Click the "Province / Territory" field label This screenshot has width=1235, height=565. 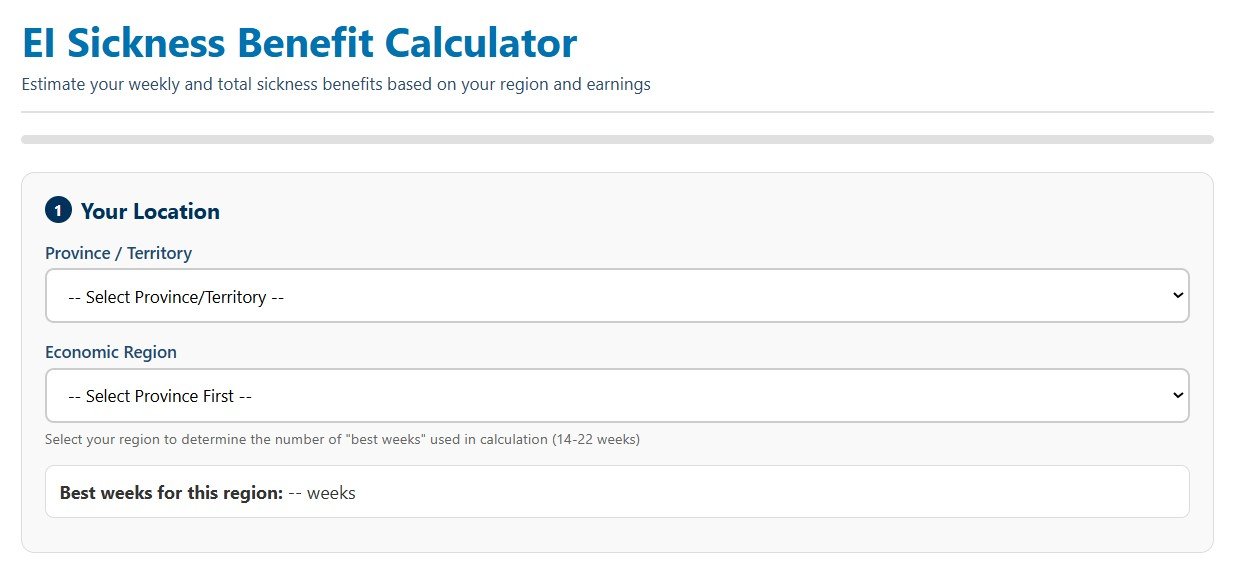tap(118, 253)
